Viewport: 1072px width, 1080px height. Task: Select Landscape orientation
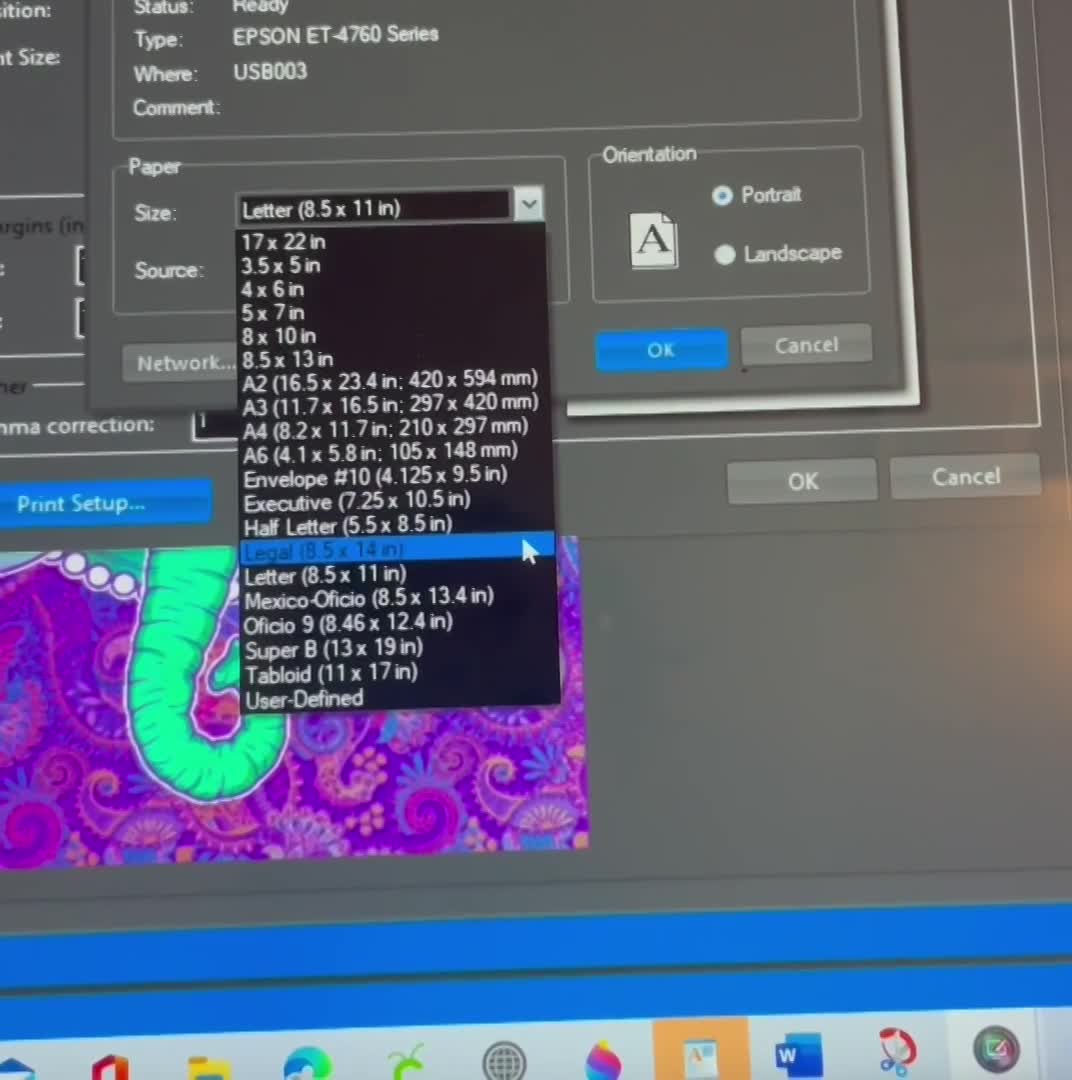(725, 255)
